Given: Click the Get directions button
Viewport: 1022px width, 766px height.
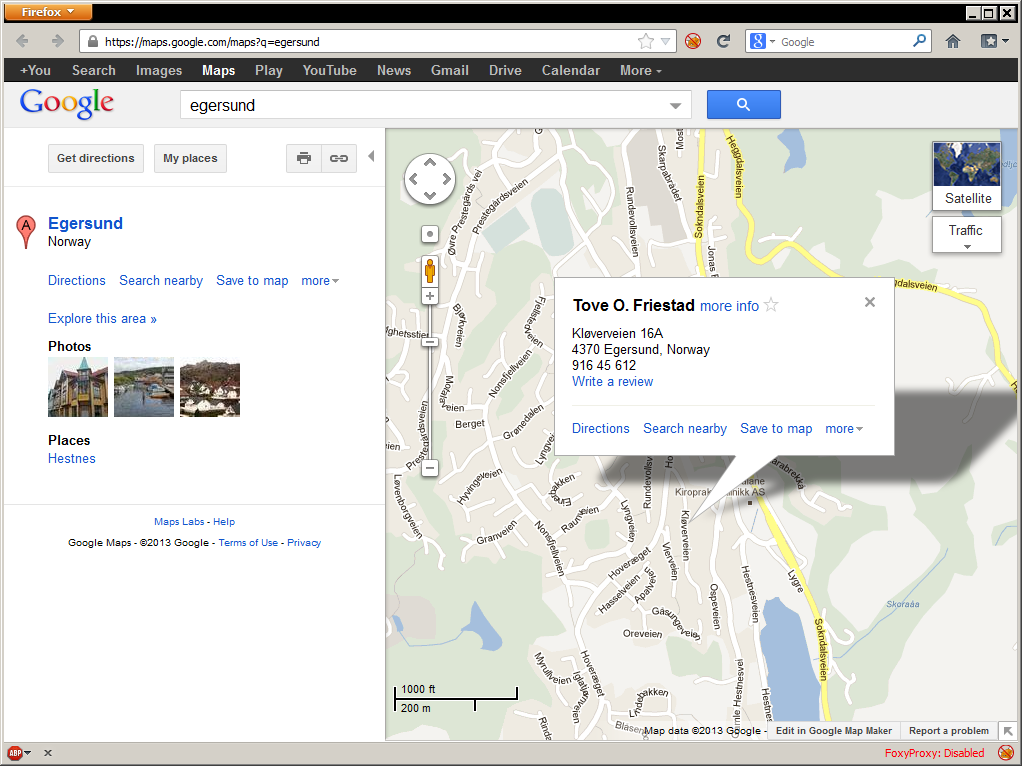Looking at the screenshot, I should coord(96,158).
